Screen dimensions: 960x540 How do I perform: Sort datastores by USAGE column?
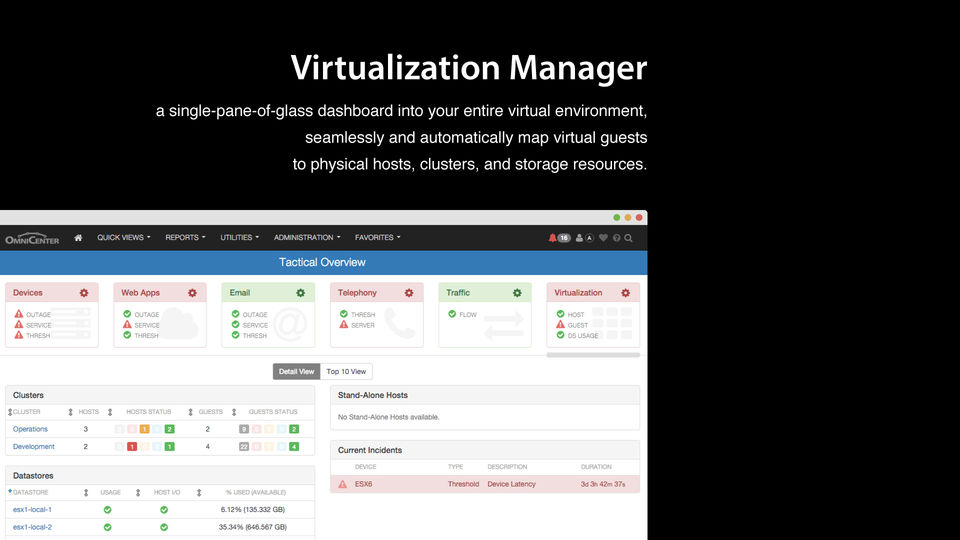(111, 492)
